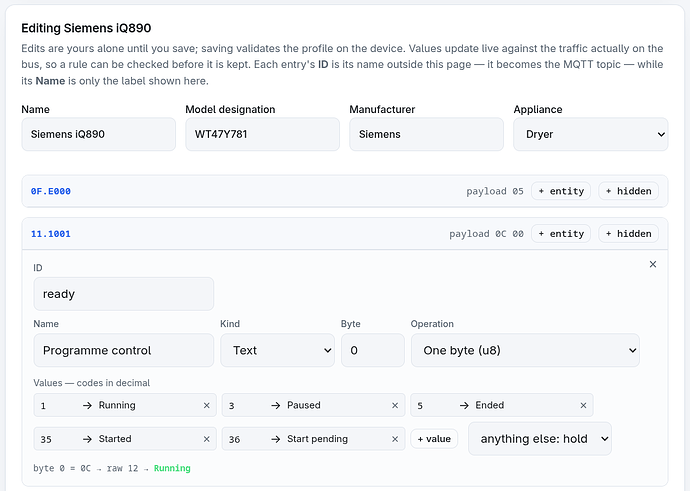690x491 pixels.
Task: Edit the Manufacturer field Siemens
Action: (426, 134)
